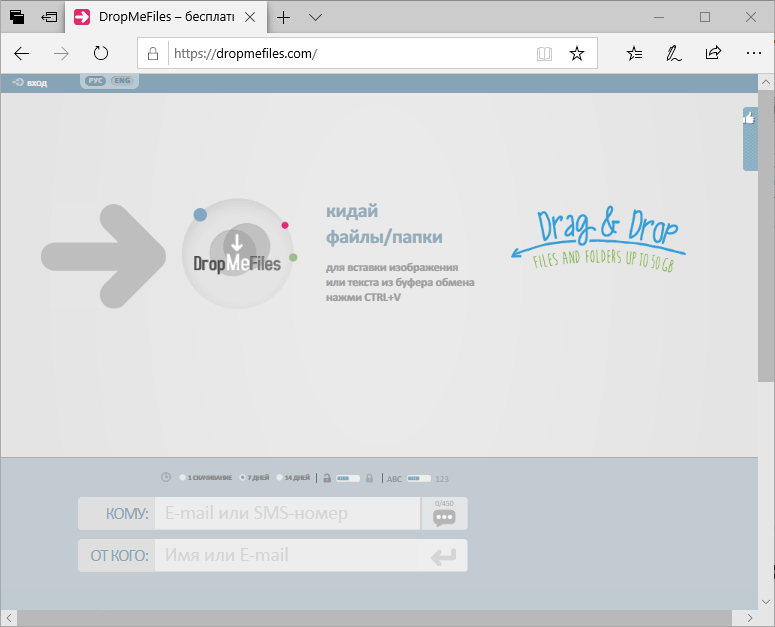Toggle the ABC / 123 link slider
Viewport: 775px width, 627px height.
pos(419,478)
